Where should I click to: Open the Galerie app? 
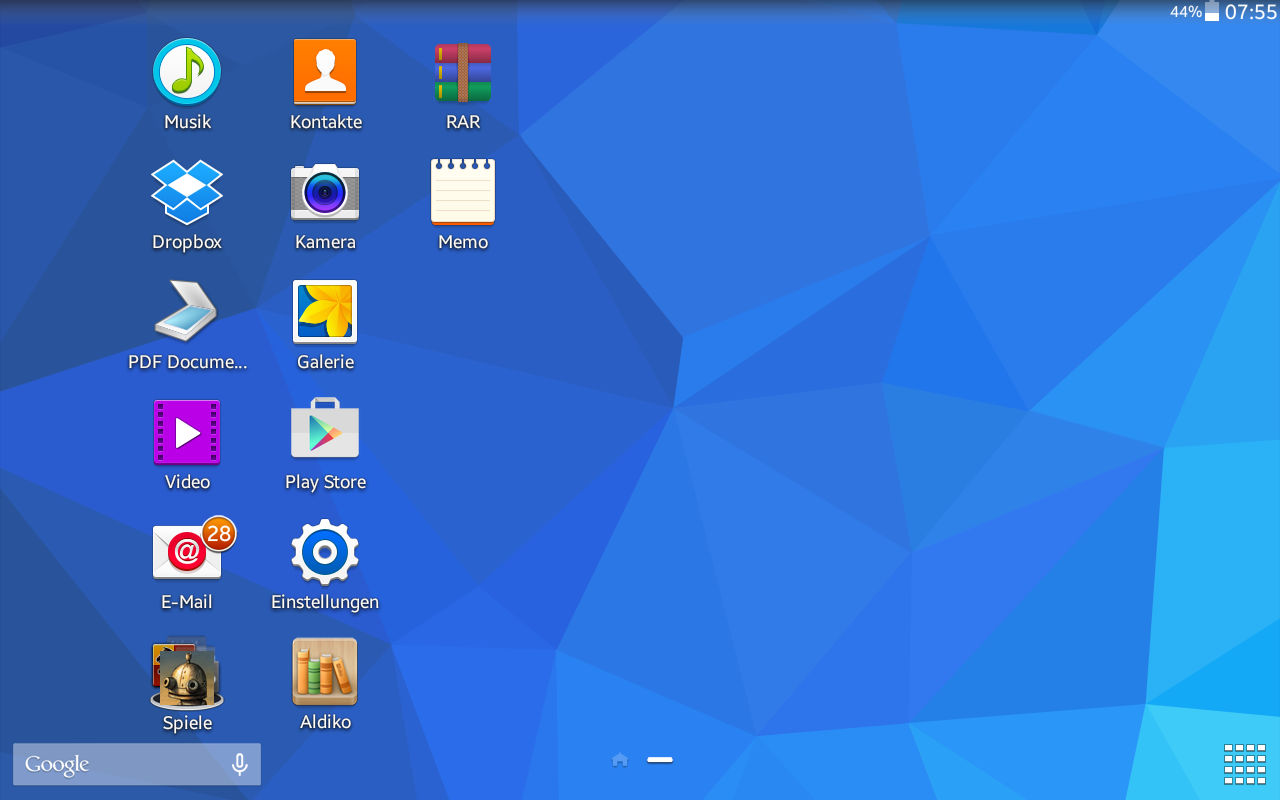(x=325, y=312)
